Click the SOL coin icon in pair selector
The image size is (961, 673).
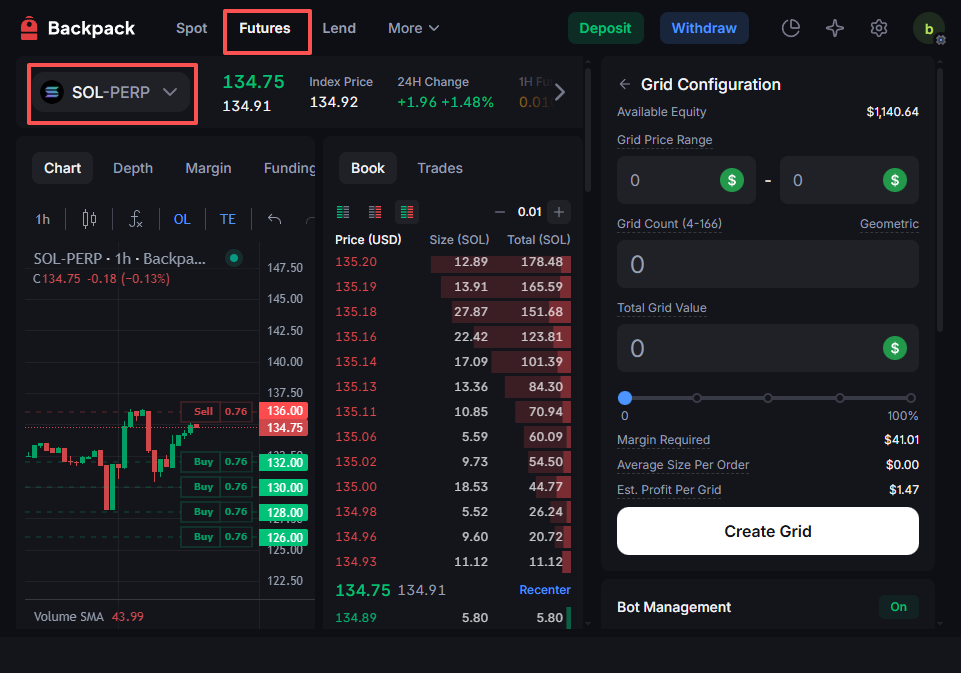click(52, 92)
